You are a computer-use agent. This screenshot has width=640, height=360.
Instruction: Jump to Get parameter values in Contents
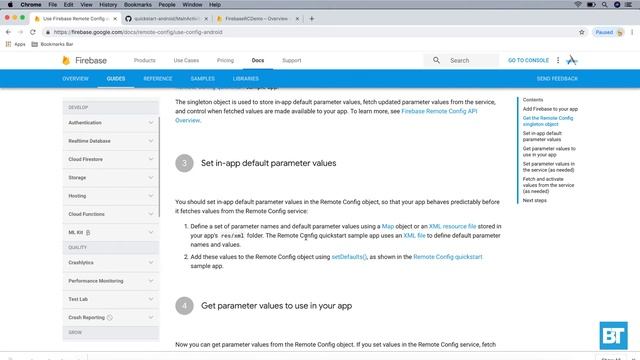tap(549, 152)
